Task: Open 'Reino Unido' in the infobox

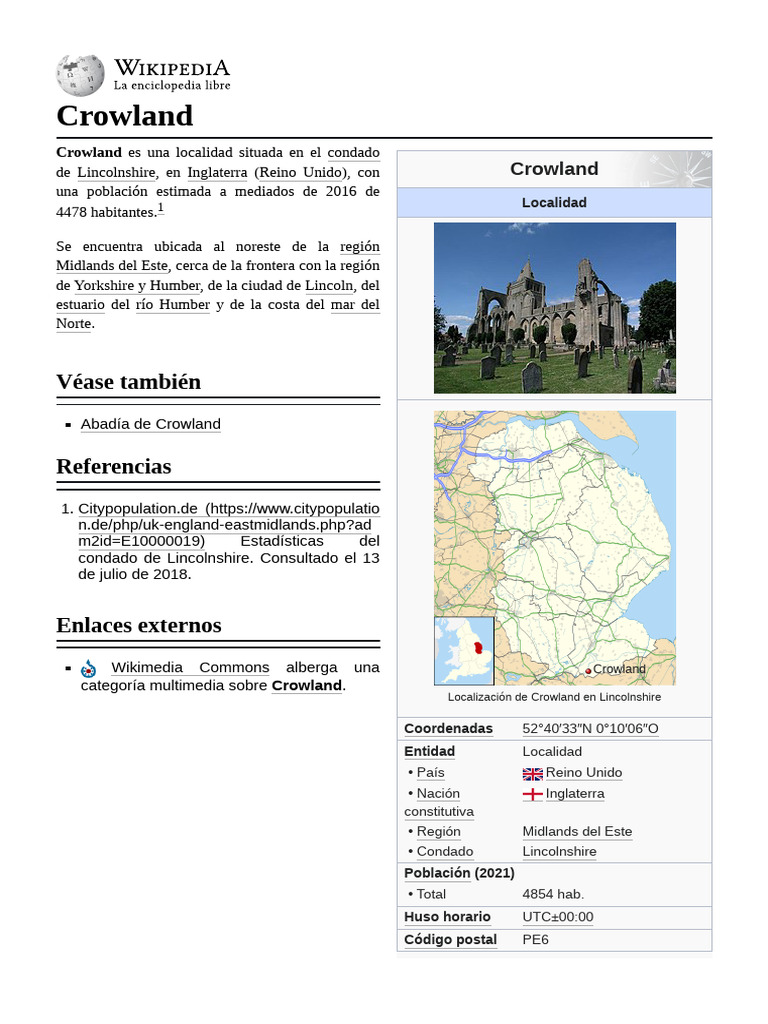Action: (x=584, y=773)
